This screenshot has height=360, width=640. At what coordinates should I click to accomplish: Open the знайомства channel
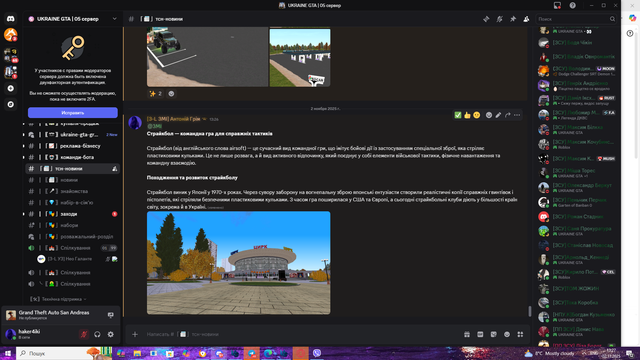point(73,191)
